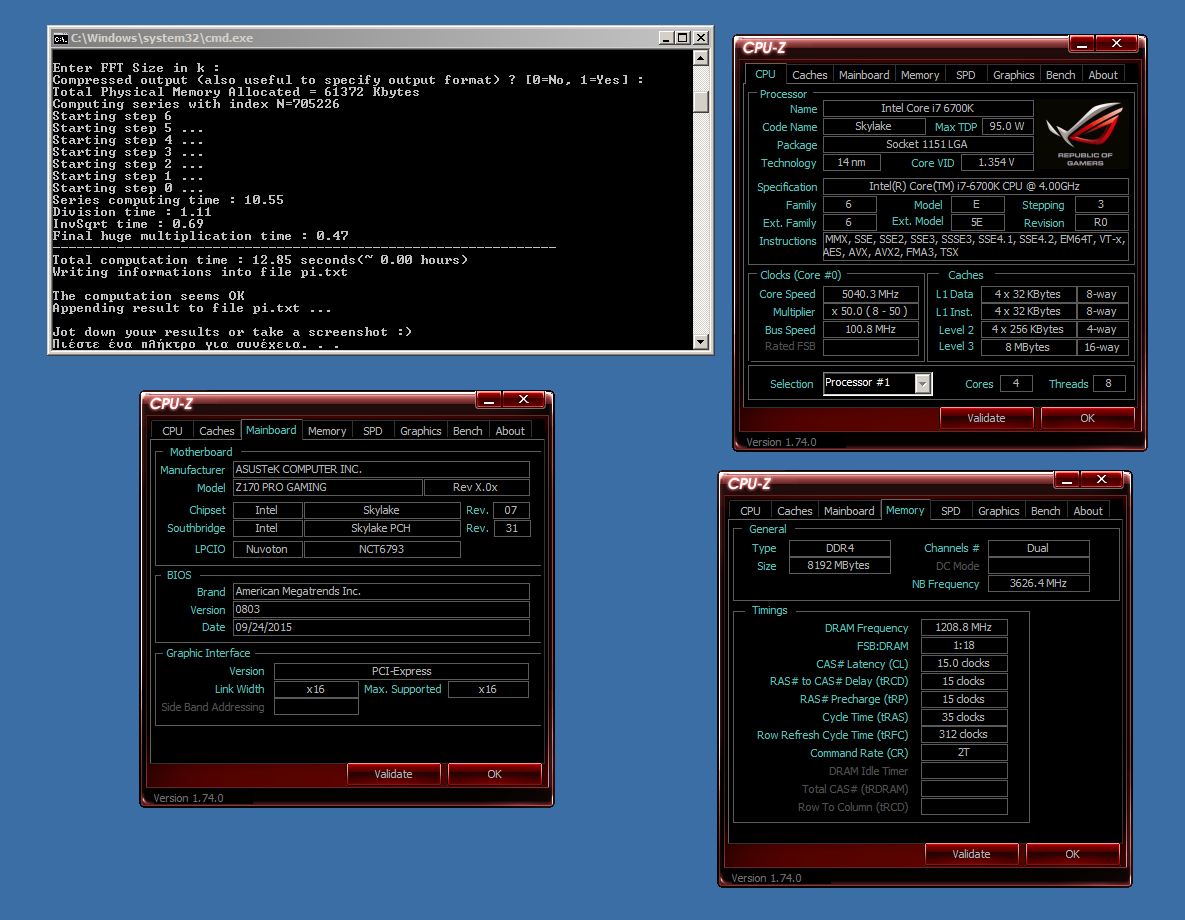Click Validate in the Mainboard window

coord(393,774)
